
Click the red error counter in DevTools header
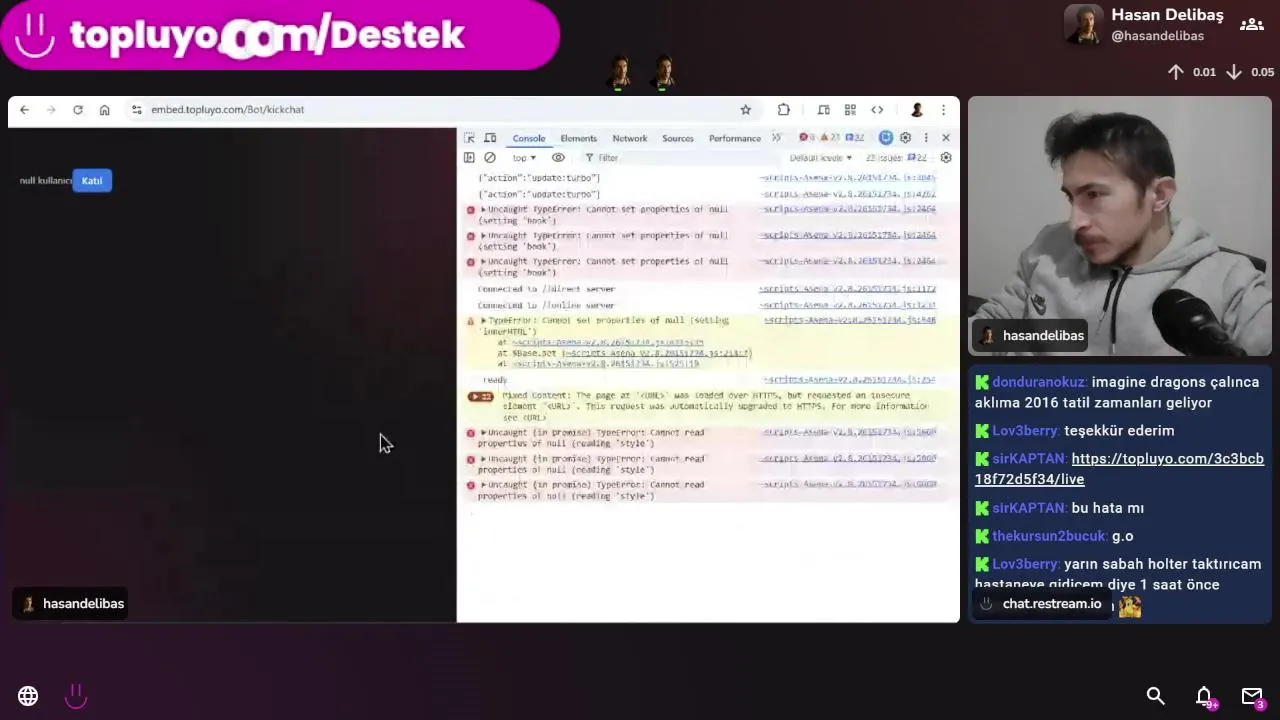pos(806,138)
